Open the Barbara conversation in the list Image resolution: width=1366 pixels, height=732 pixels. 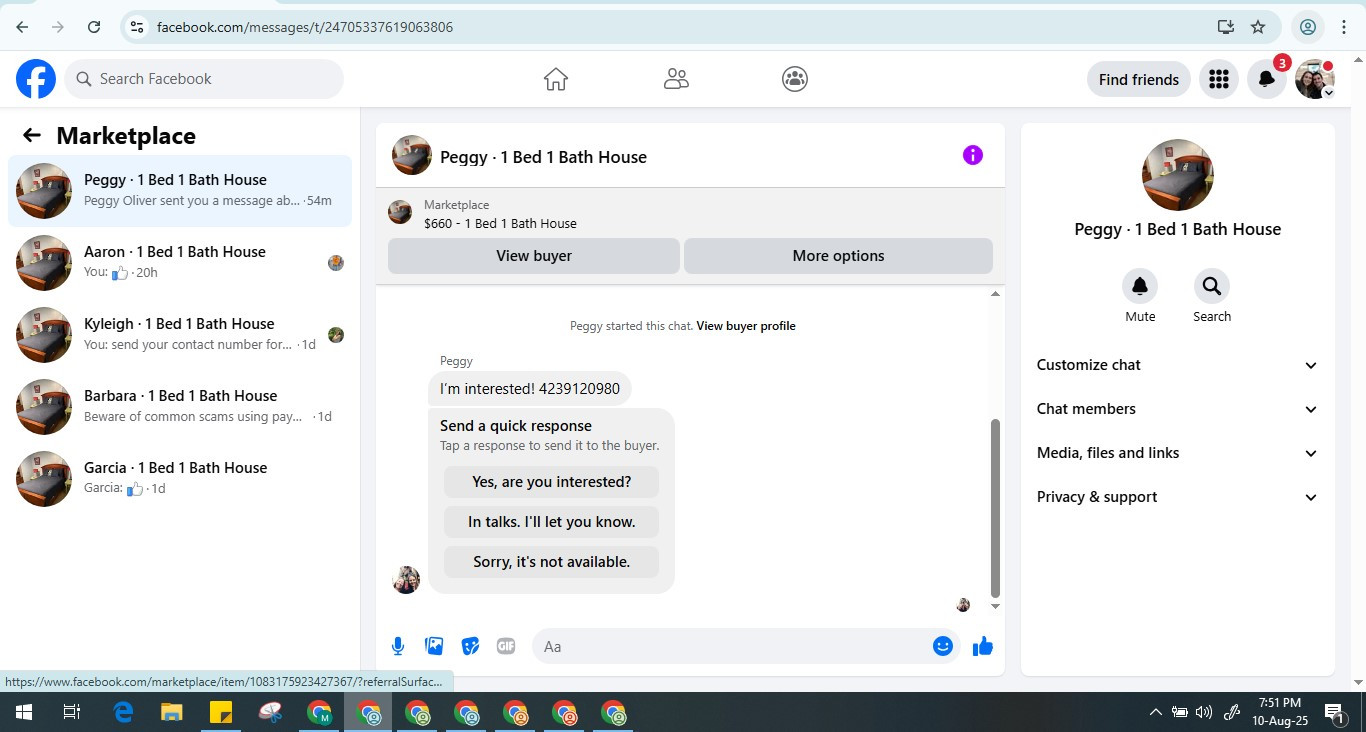[180, 406]
